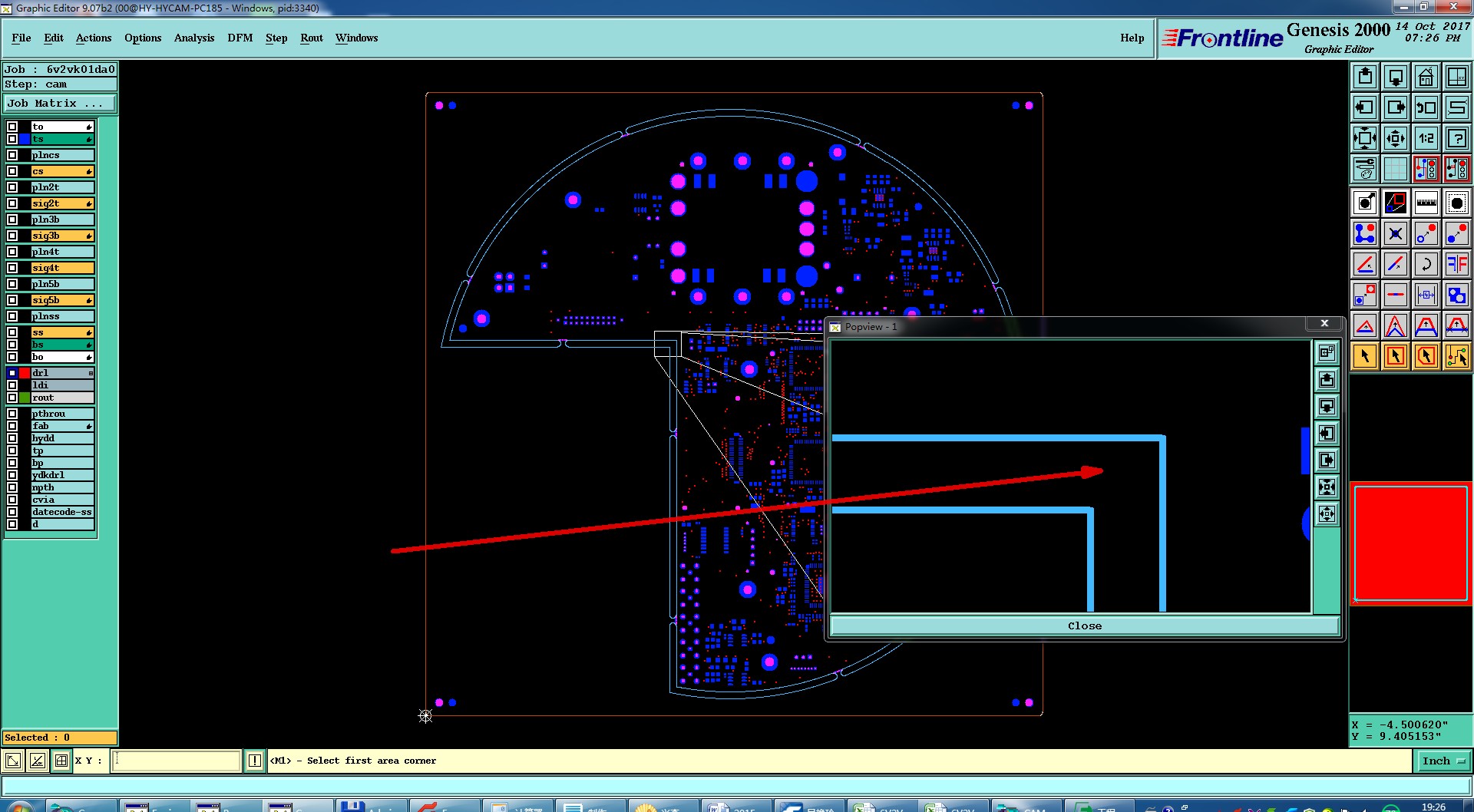Open the Rout menu
The width and height of the screenshot is (1474, 812).
tap(312, 38)
